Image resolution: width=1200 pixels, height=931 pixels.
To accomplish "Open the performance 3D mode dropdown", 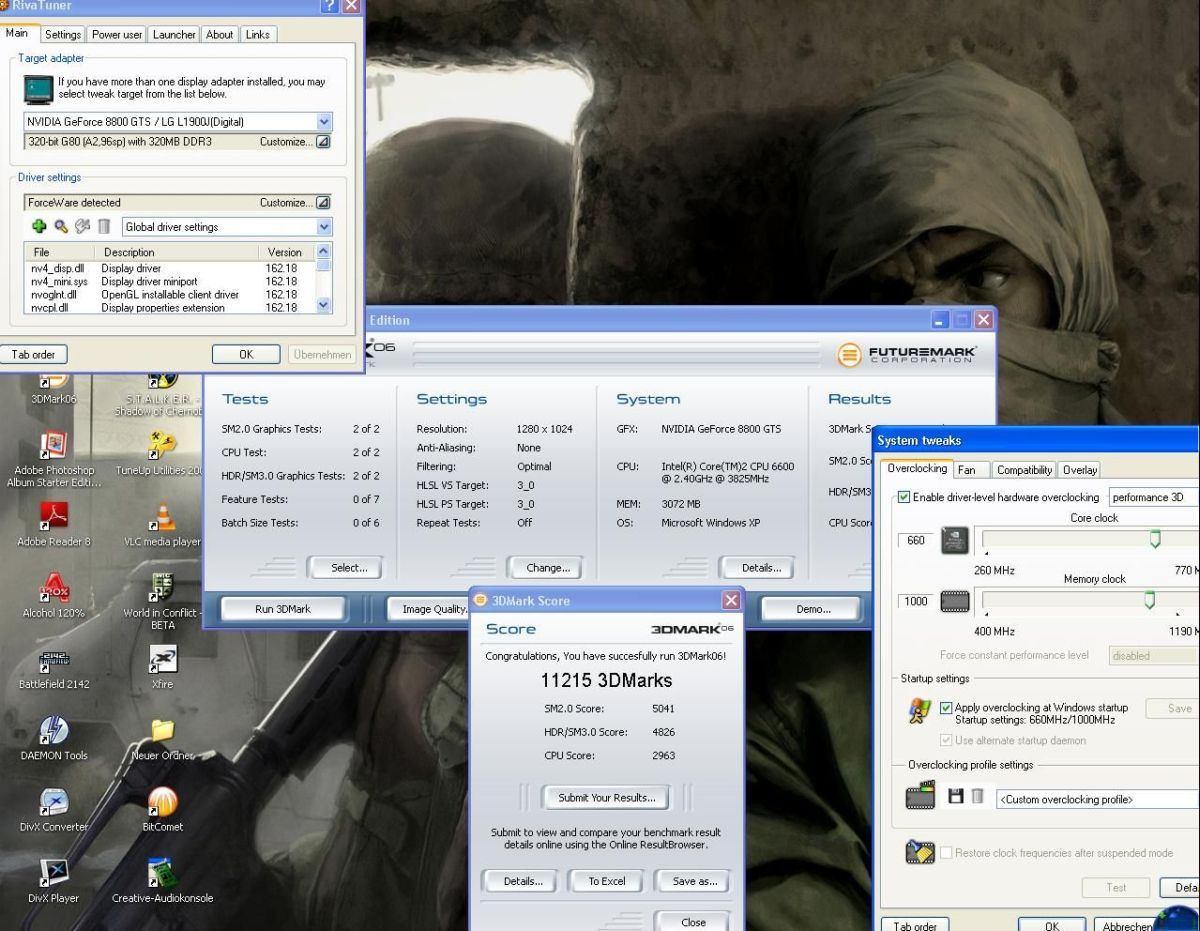I will coord(1153,497).
